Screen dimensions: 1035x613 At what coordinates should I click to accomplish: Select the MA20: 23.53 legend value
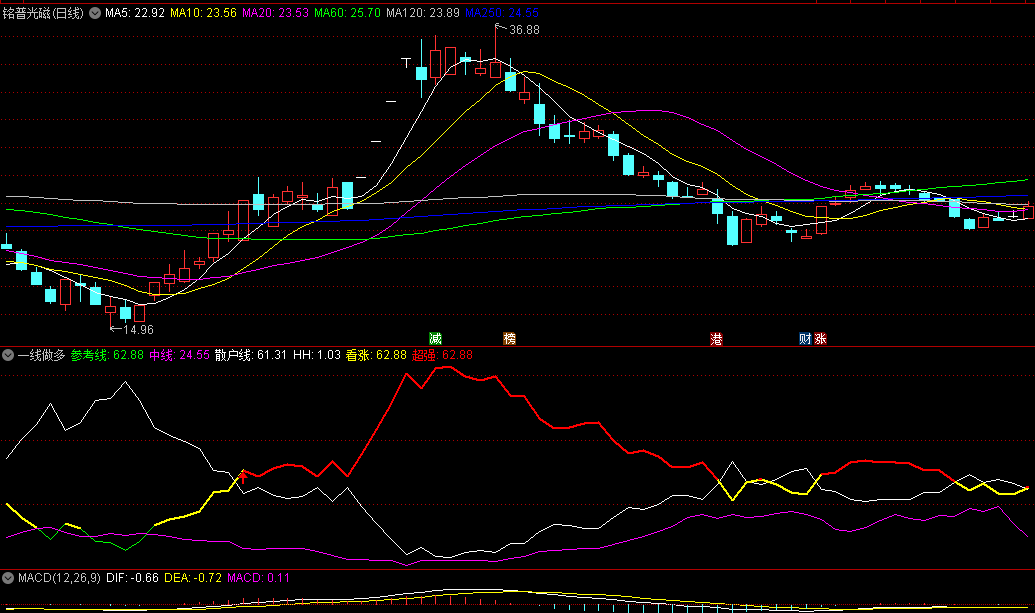(x=275, y=13)
